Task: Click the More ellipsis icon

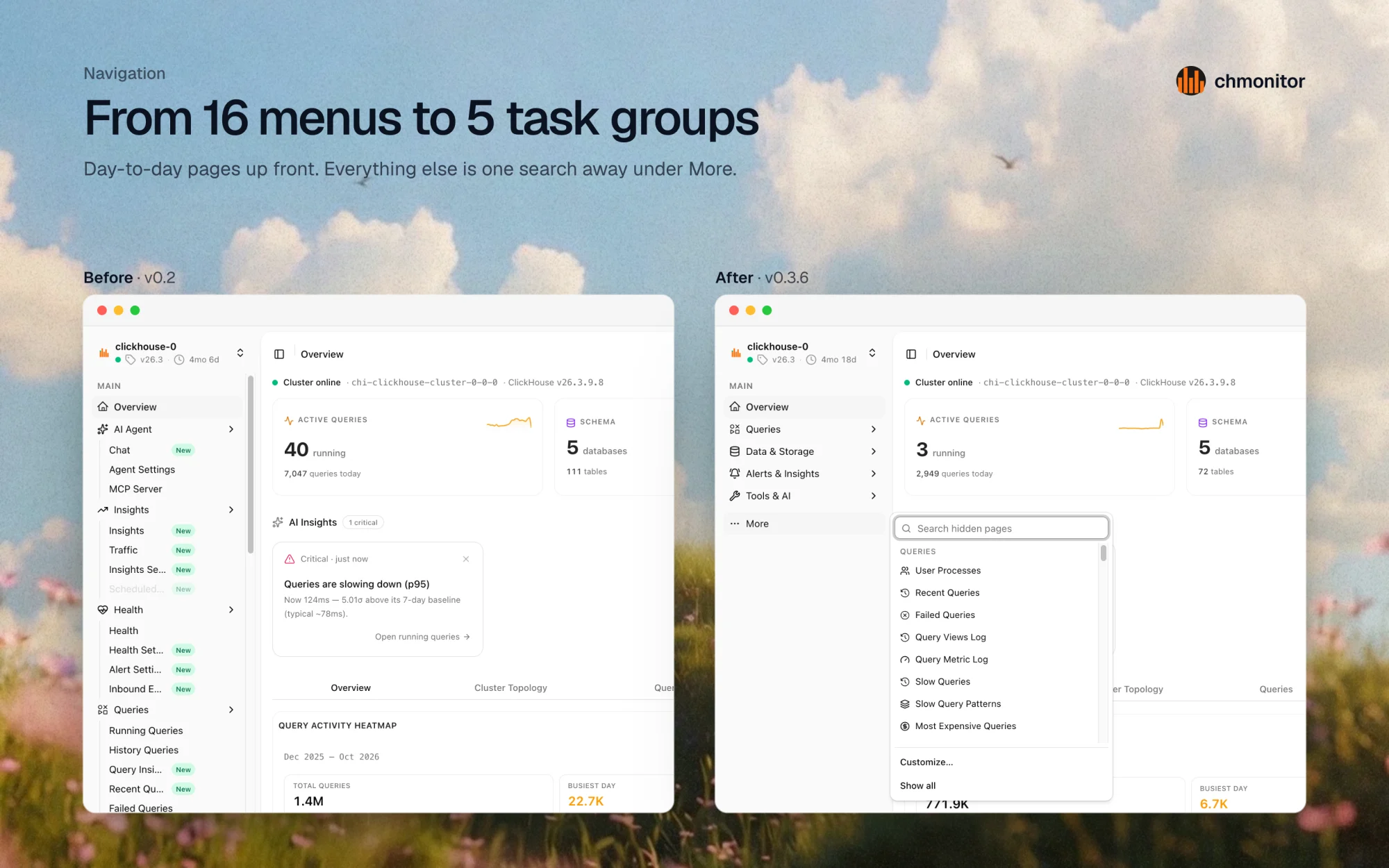Action: [735, 524]
